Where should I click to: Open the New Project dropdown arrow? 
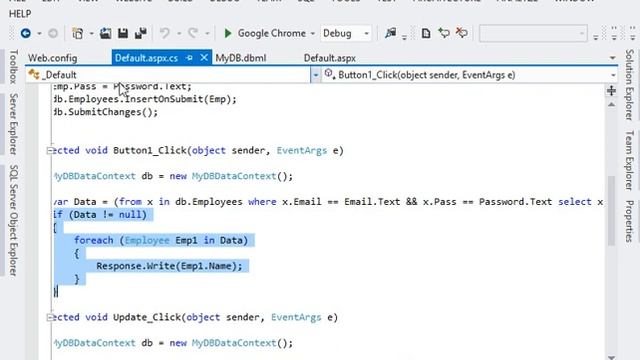91,33
